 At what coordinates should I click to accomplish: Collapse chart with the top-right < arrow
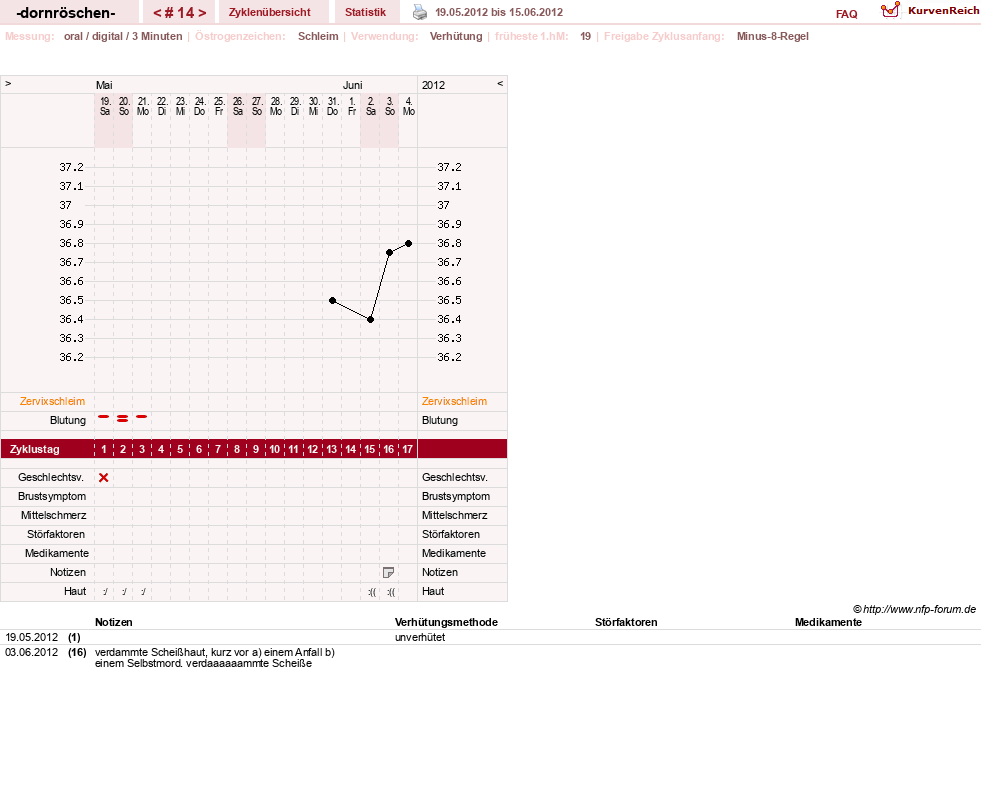500,83
